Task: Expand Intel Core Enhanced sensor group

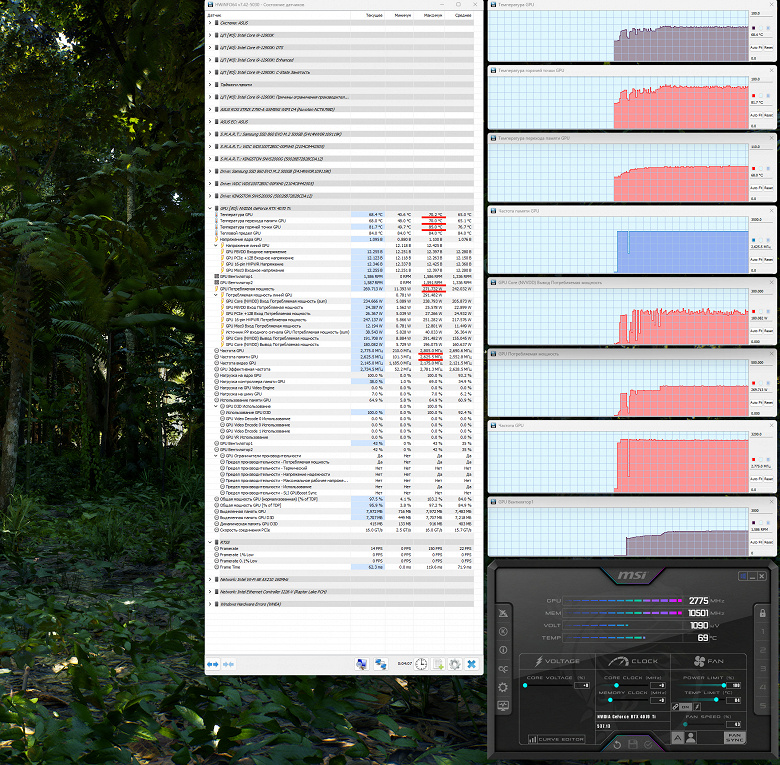Action: coord(210,60)
